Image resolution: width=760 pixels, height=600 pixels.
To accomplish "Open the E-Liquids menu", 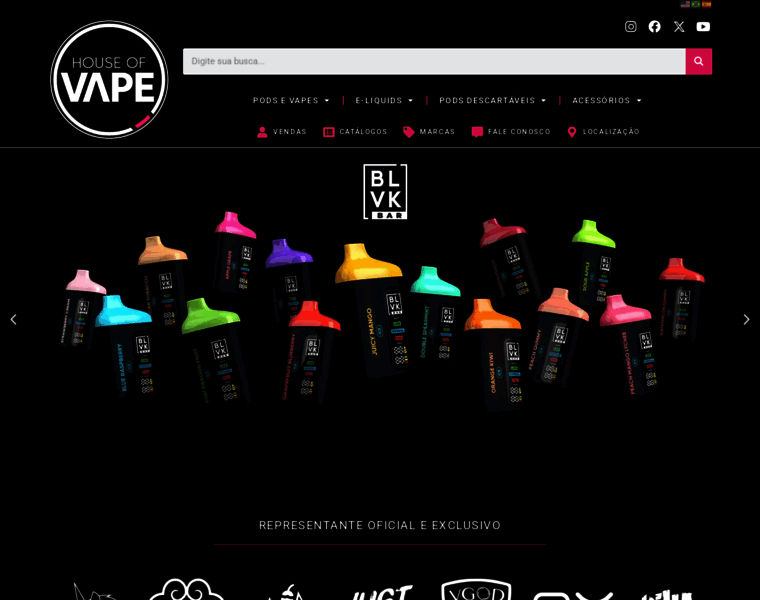I will 379,100.
